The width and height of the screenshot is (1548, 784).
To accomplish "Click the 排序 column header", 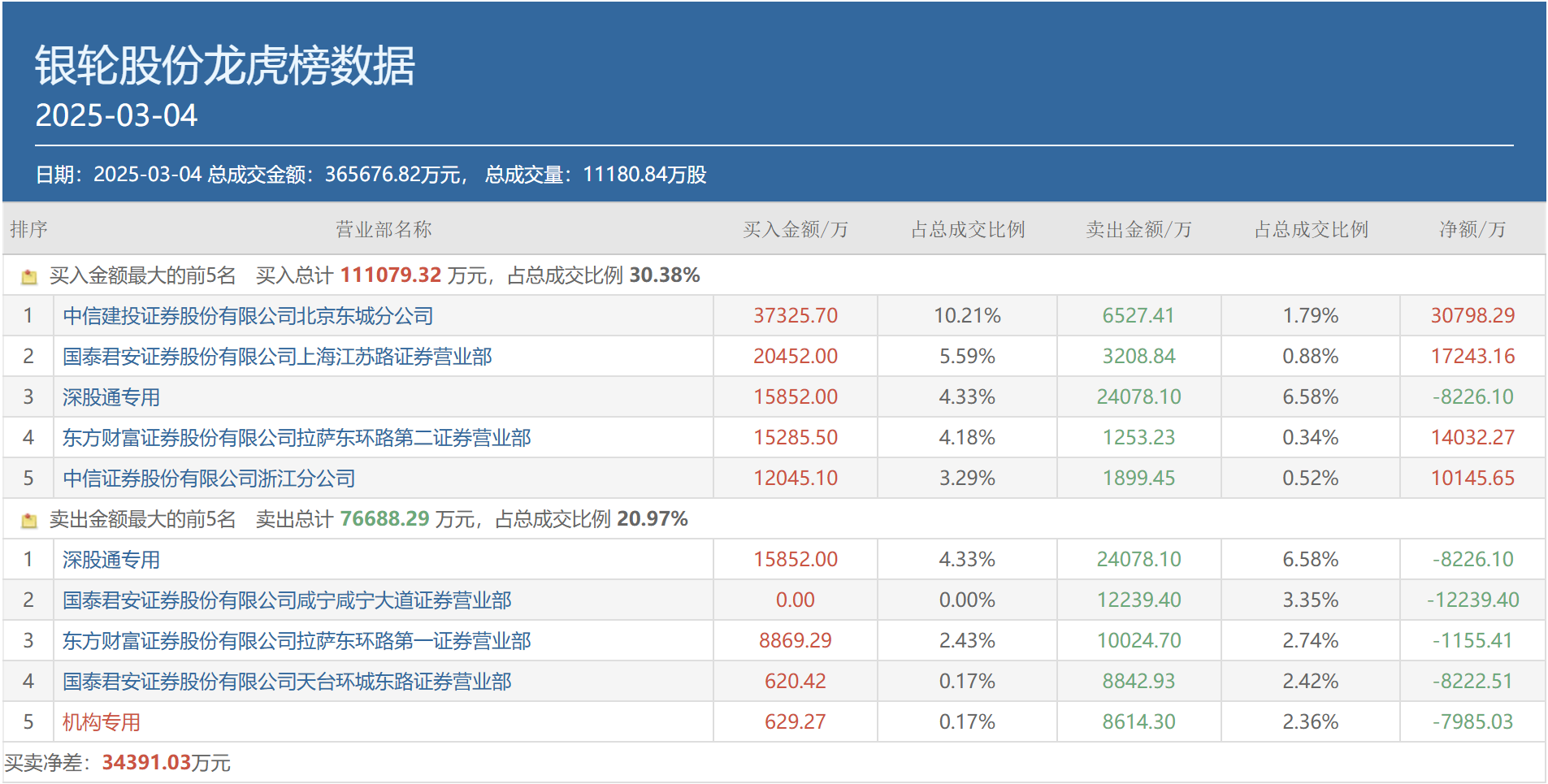I will point(30,229).
